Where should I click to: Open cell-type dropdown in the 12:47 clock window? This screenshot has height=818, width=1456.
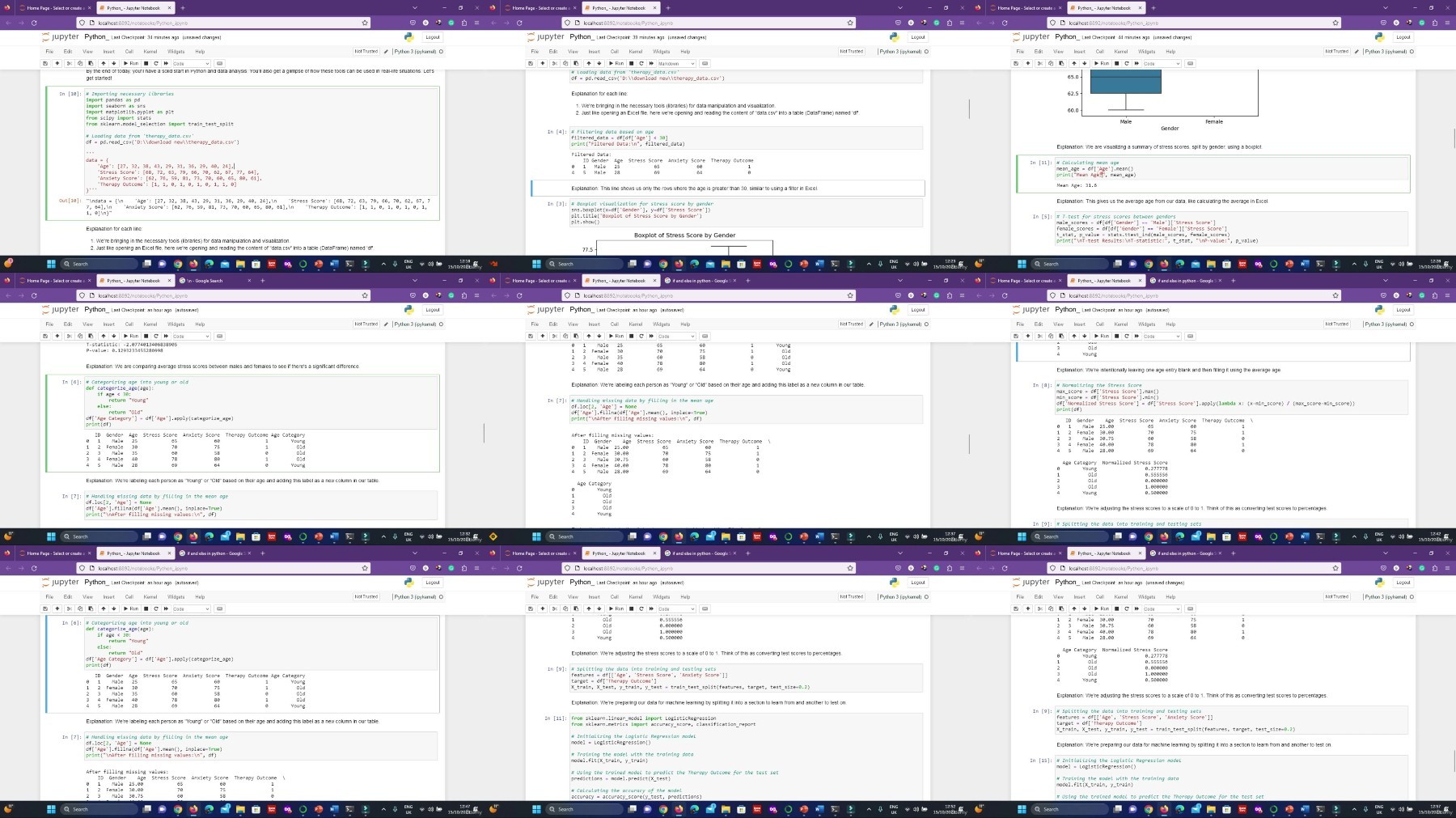[x=192, y=608]
